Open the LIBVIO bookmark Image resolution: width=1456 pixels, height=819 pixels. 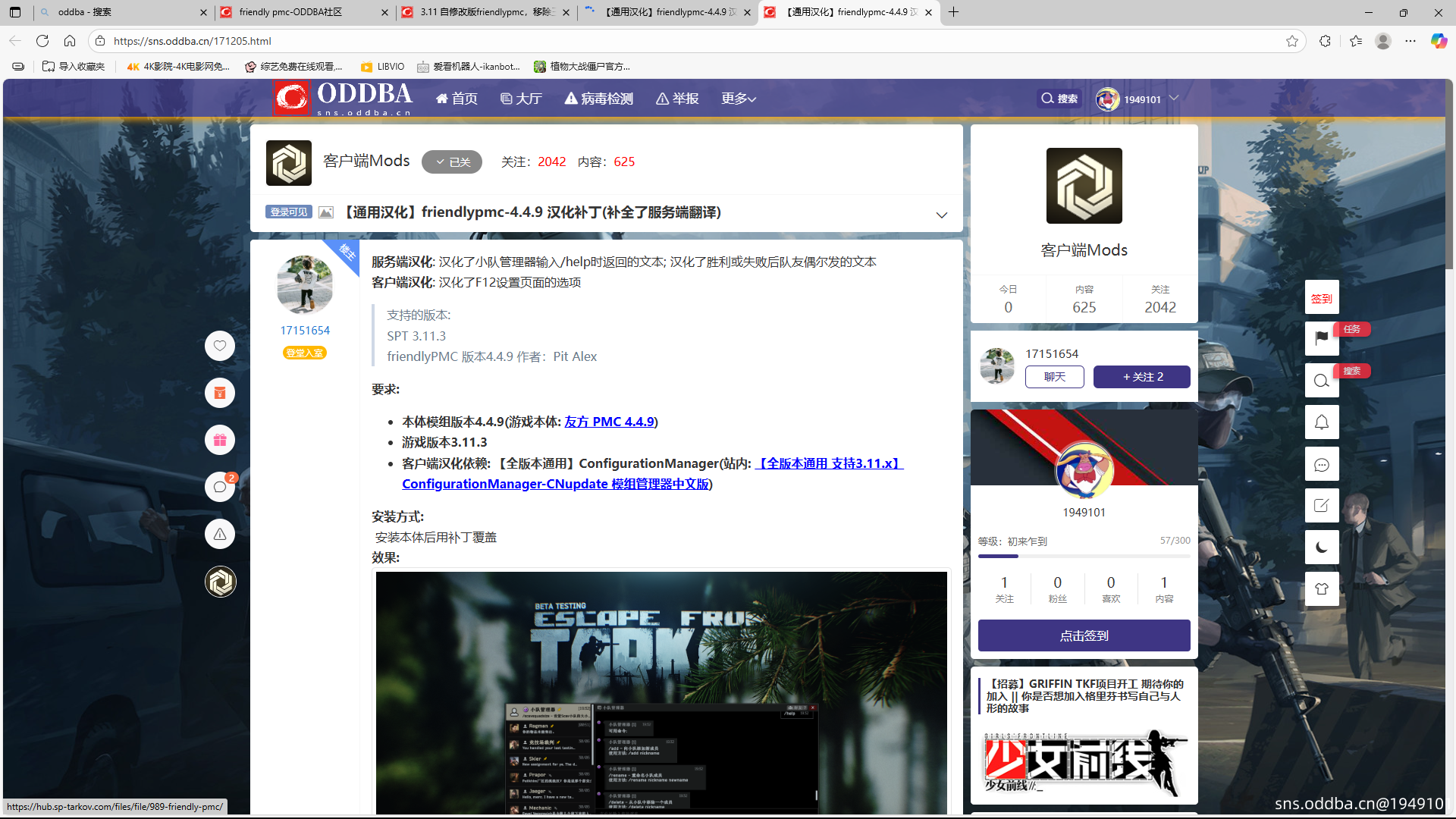(383, 67)
